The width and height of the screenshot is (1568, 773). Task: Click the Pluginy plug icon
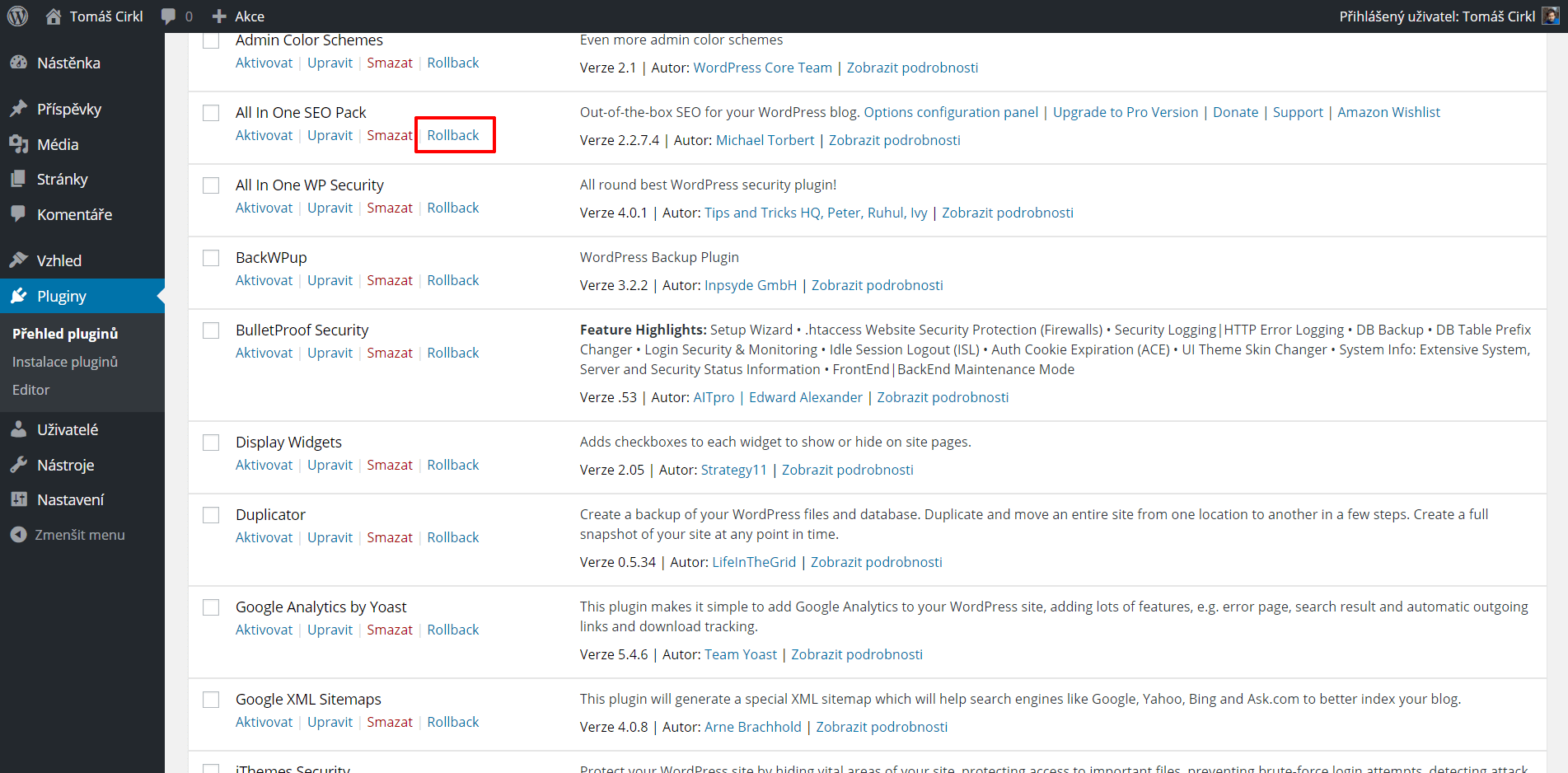pos(18,296)
